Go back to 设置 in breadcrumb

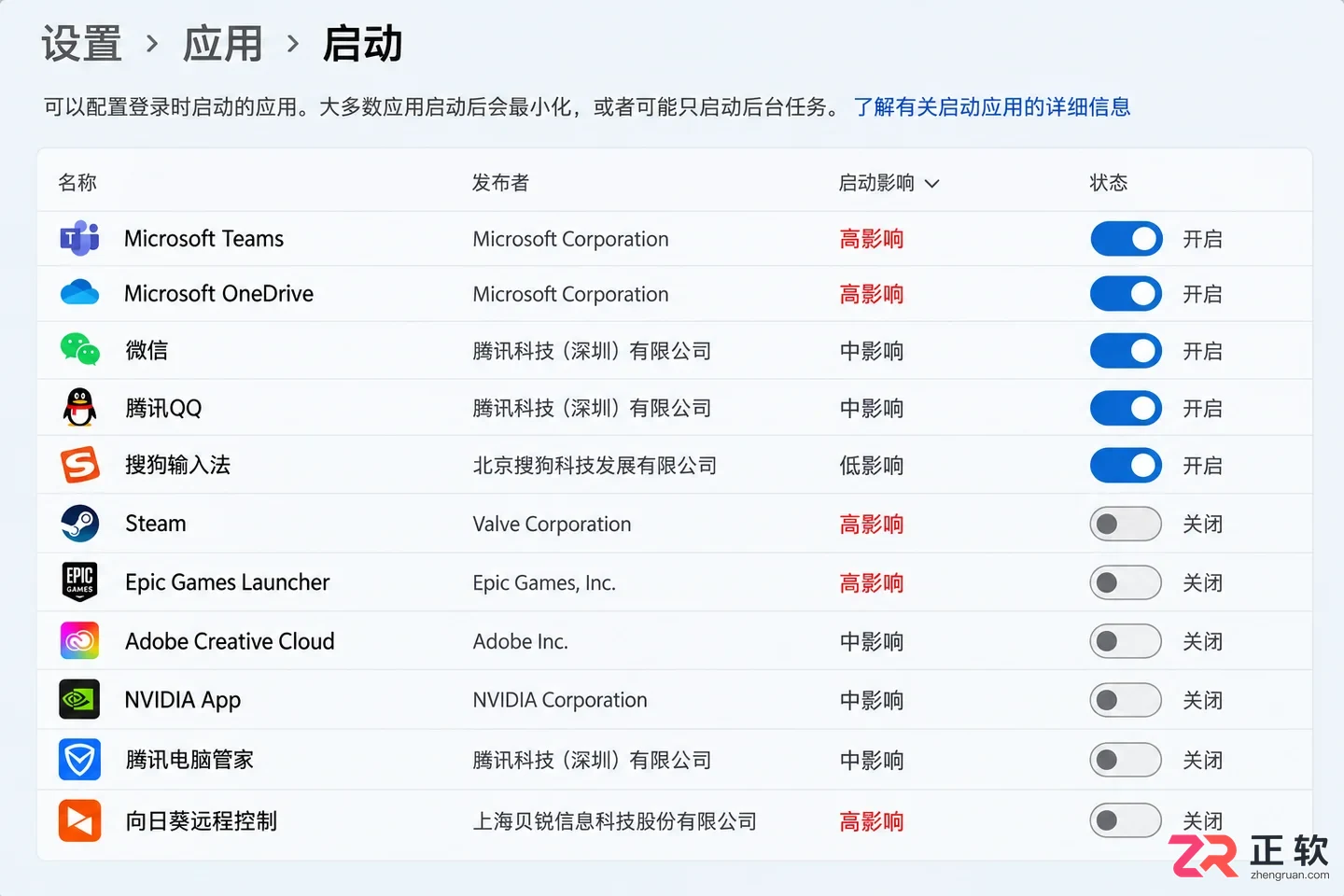82,44
